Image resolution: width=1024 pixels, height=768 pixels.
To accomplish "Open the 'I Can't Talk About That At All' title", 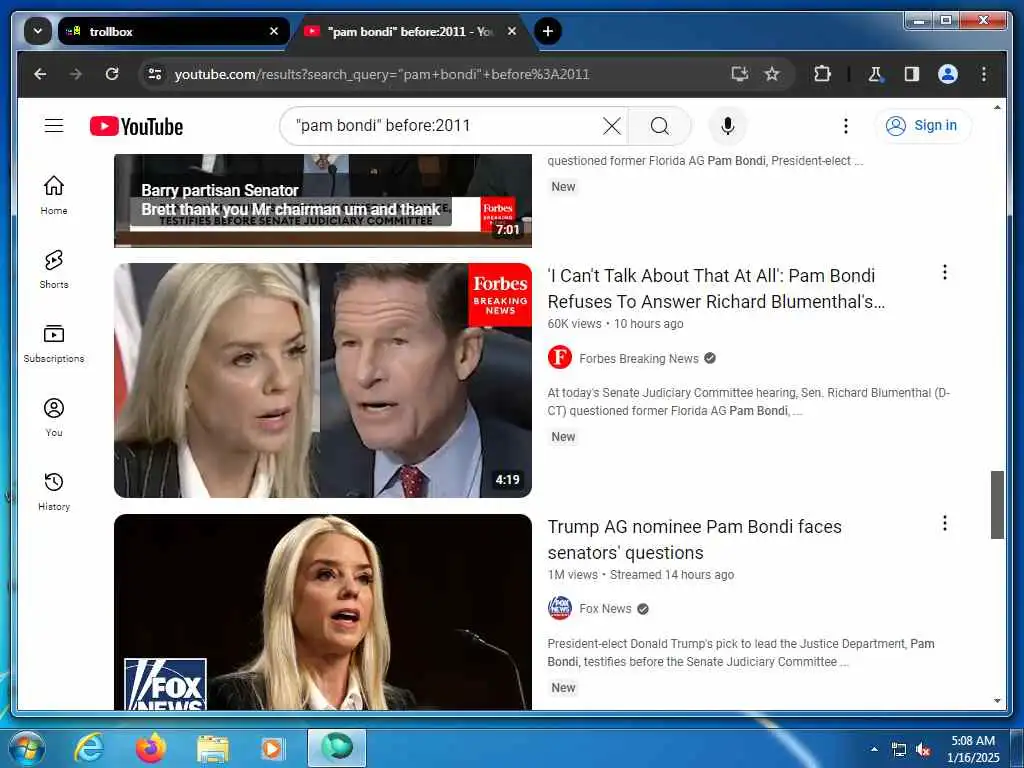I will click(716, 289).
